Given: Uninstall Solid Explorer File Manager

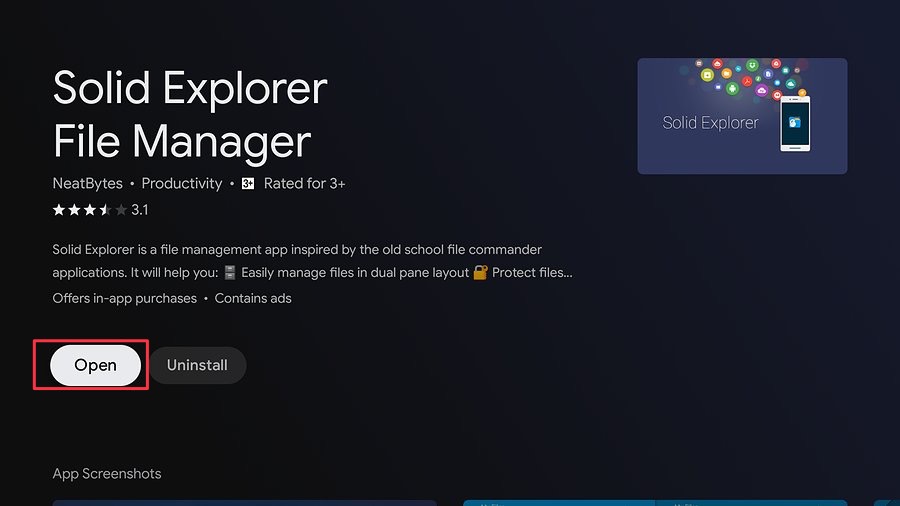Looking at the screenshot, I should pos(197,365).
